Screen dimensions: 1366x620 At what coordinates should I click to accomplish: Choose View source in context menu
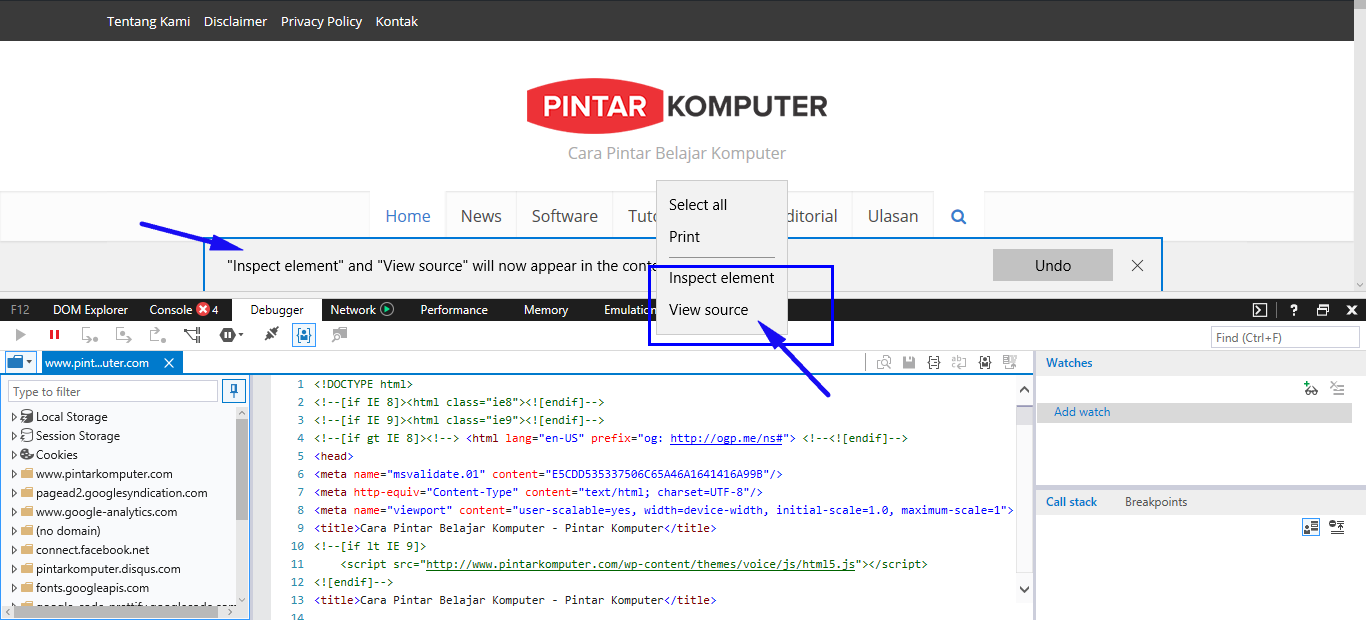709,310
